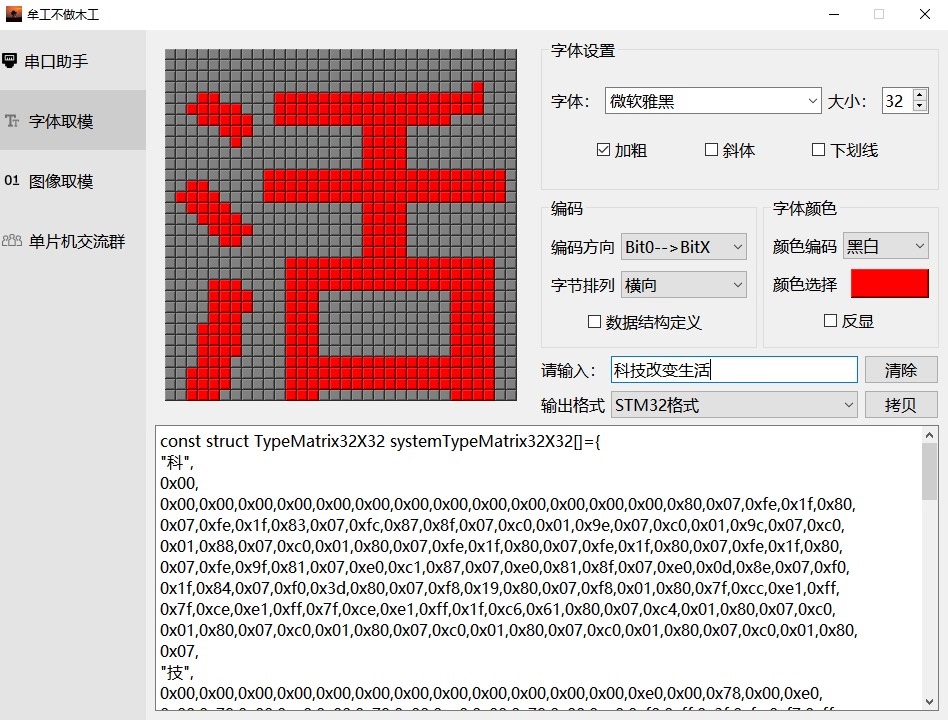Click the output vertical scrollbar thumb
The height and width of the screenshot is (720, 948).
(x=929, y=472)
